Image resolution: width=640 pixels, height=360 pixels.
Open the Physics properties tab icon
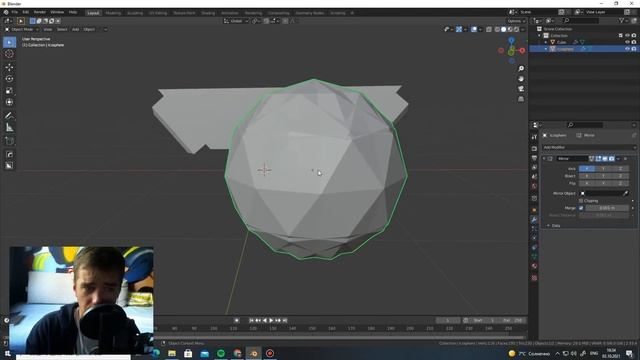[534, 238]
